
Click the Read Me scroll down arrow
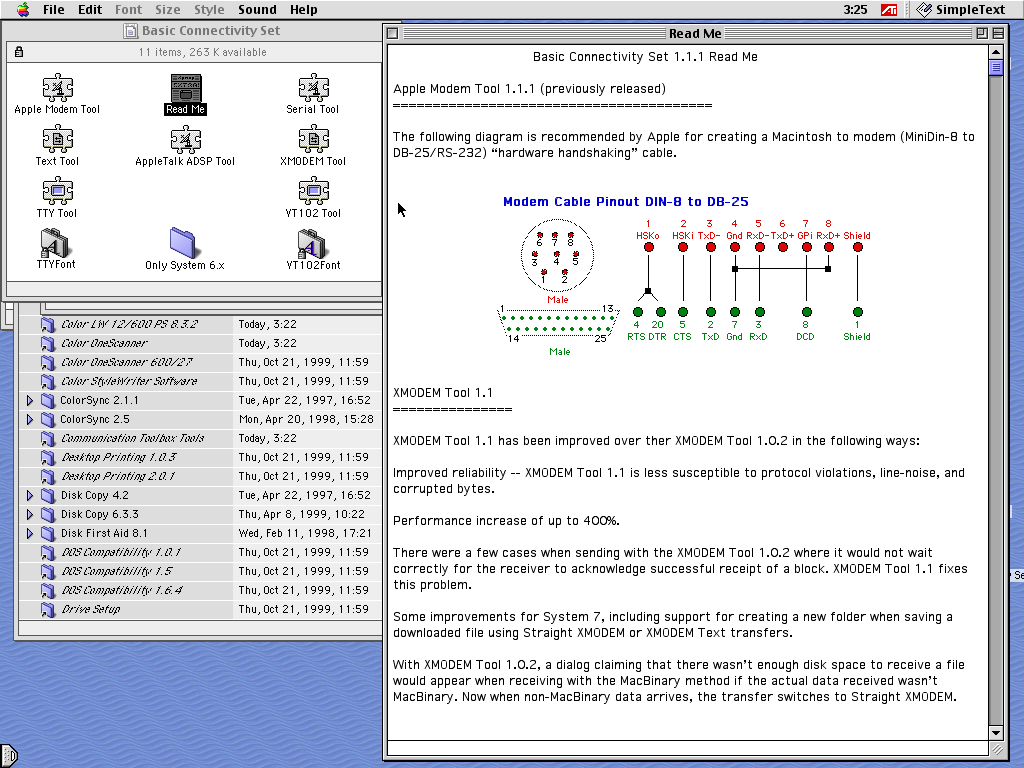996,733
